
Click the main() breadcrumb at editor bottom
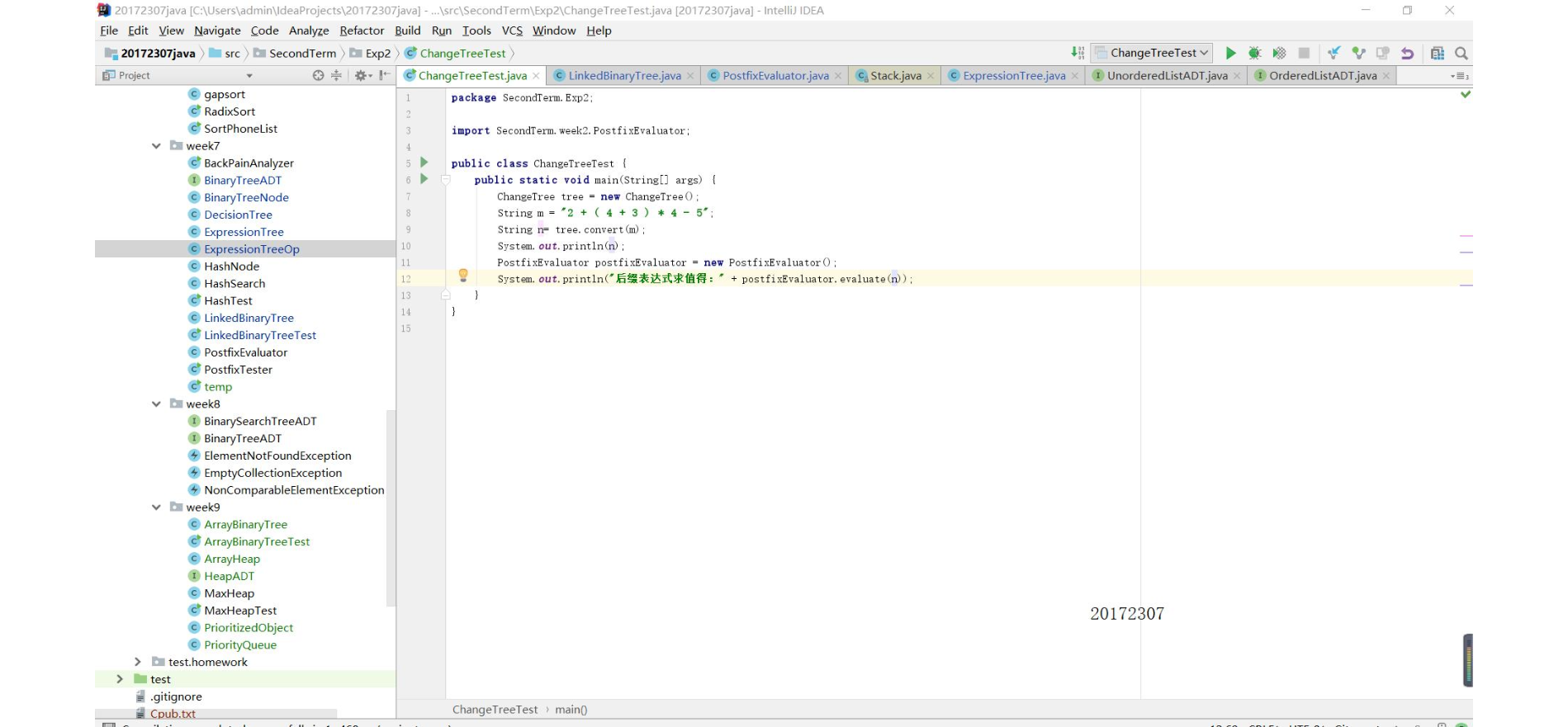coord(571,710)
